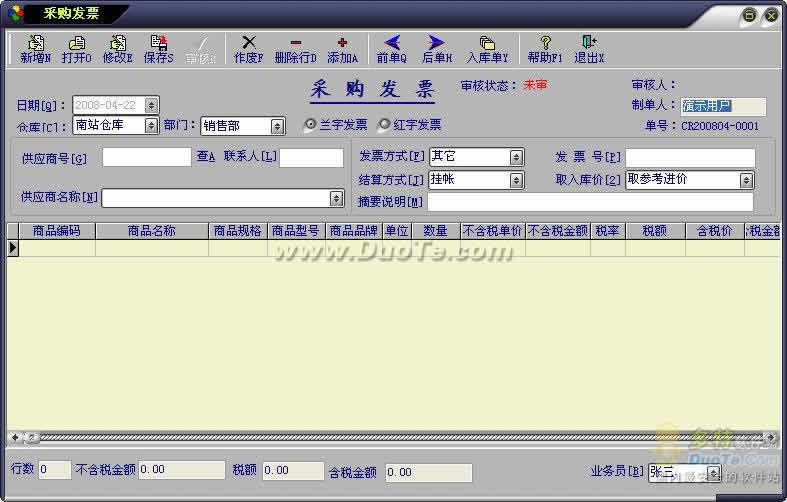Open the 部门 department dropdown
The width and height of the screenshot is (787, 502).
click(x=277, y=126)
